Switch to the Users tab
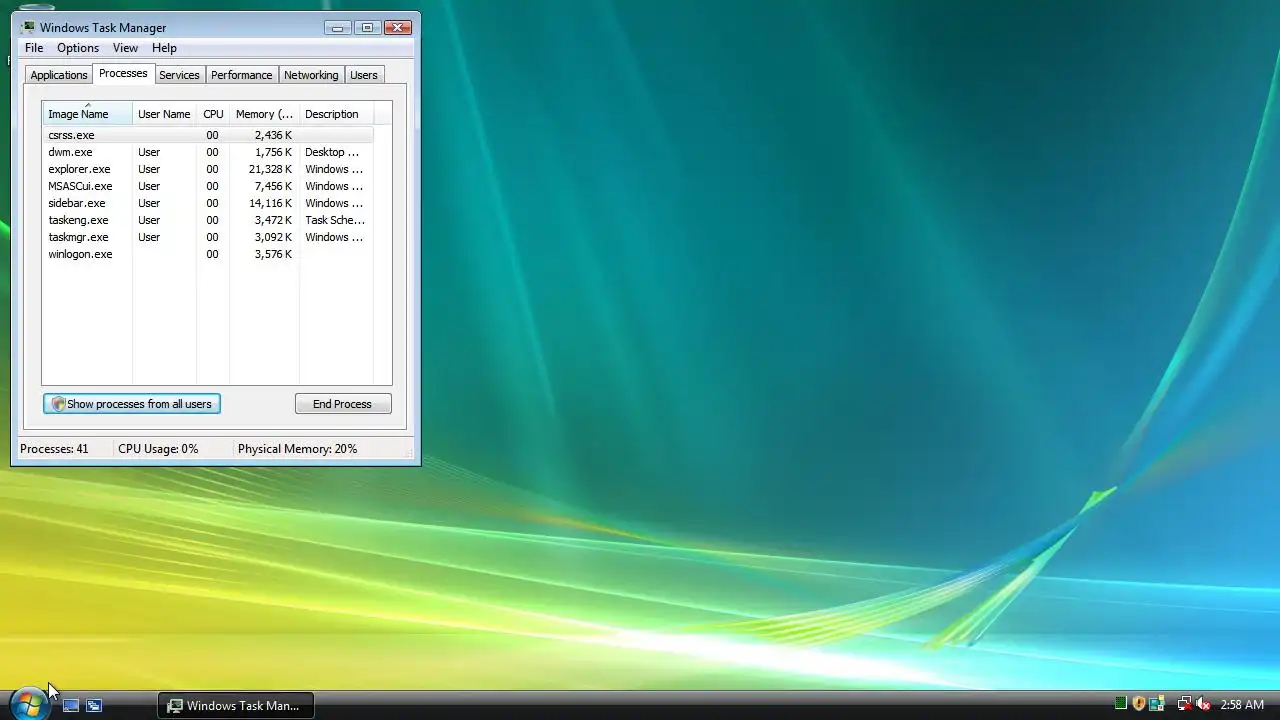The height and width of the screenshot is (720, 1280). (364, 75)
